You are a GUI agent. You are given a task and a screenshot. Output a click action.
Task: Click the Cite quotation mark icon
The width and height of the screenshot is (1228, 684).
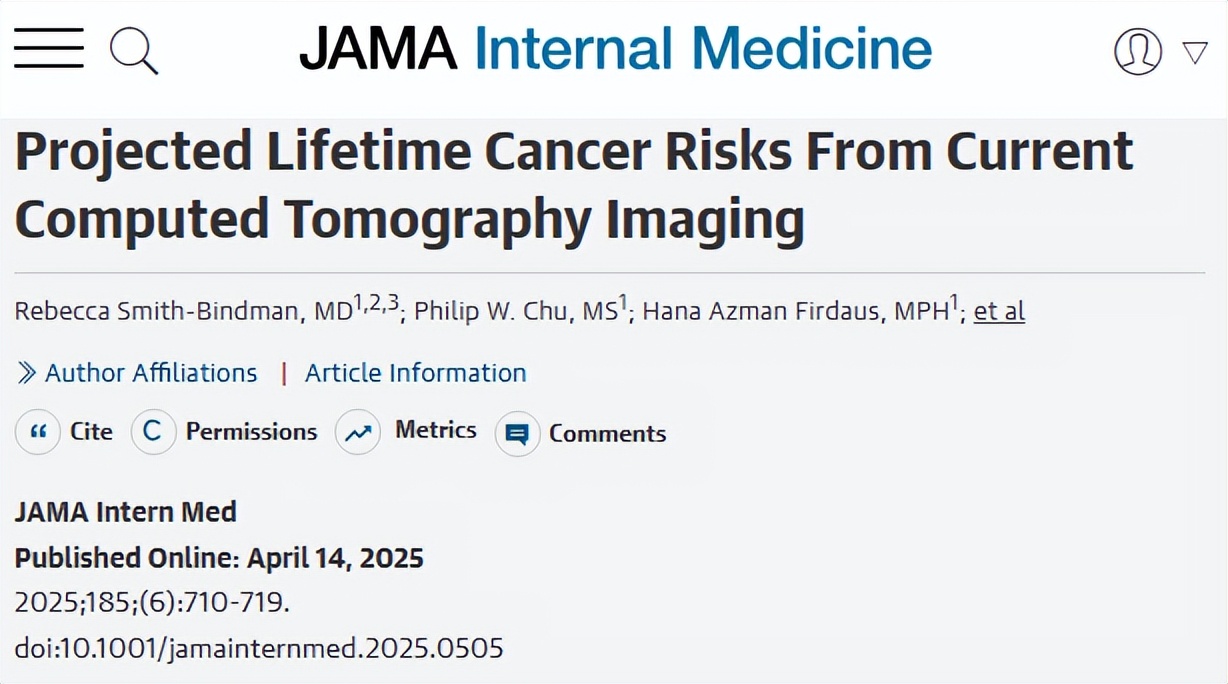coord(38,432)
